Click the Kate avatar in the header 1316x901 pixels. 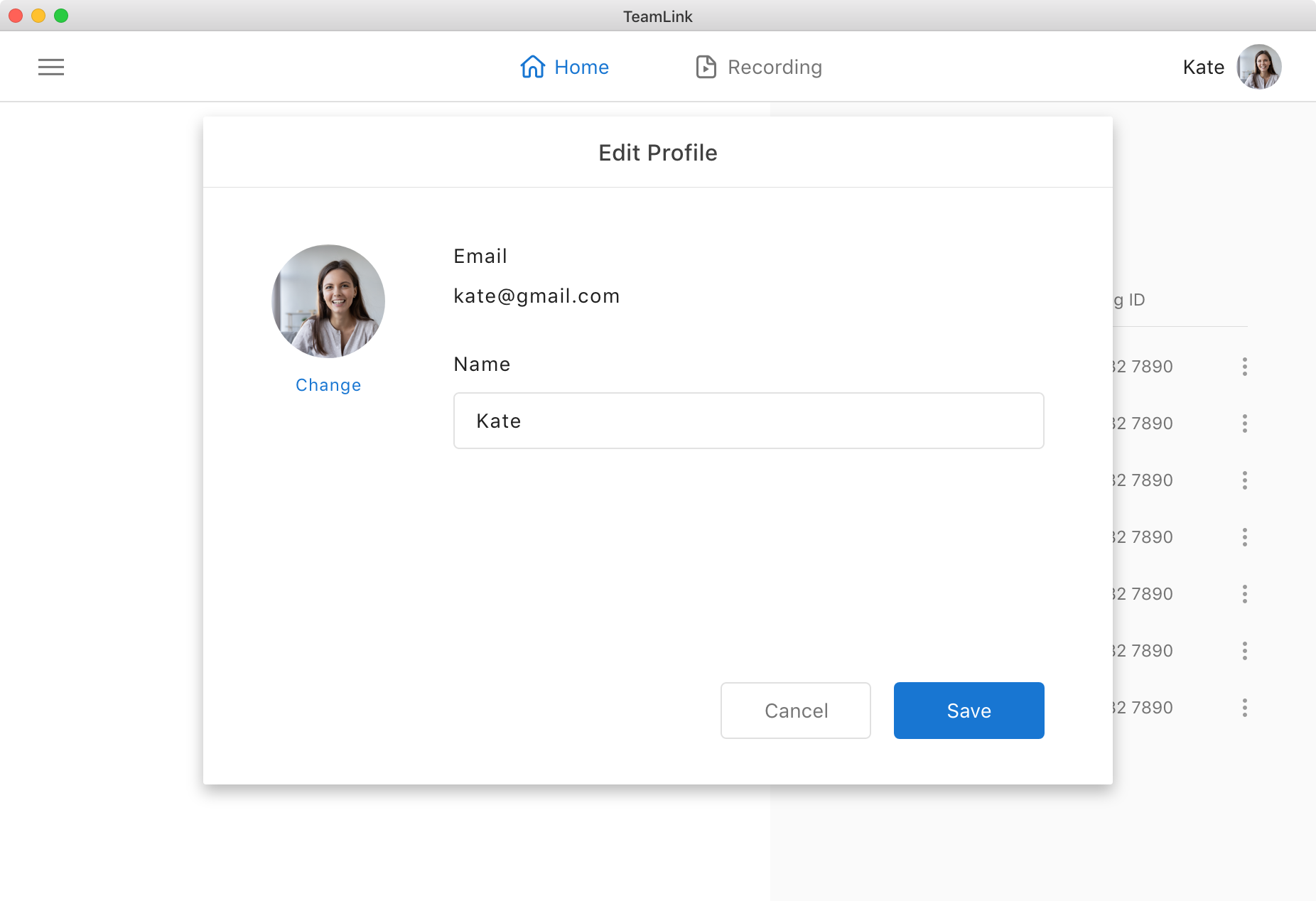click(1258, 67)
